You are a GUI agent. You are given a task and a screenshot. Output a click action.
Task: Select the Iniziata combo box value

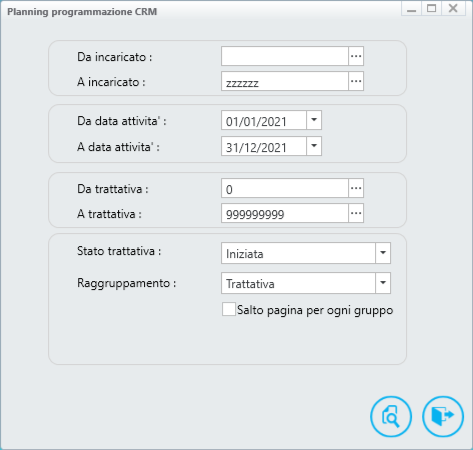tap(299, 253)
